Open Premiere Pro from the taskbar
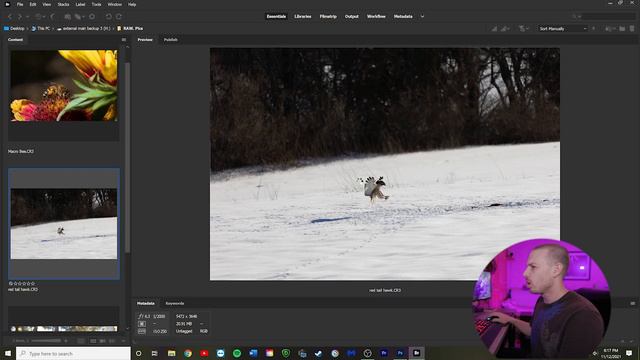This screenshot has height=360, width=640. point(384,353)
